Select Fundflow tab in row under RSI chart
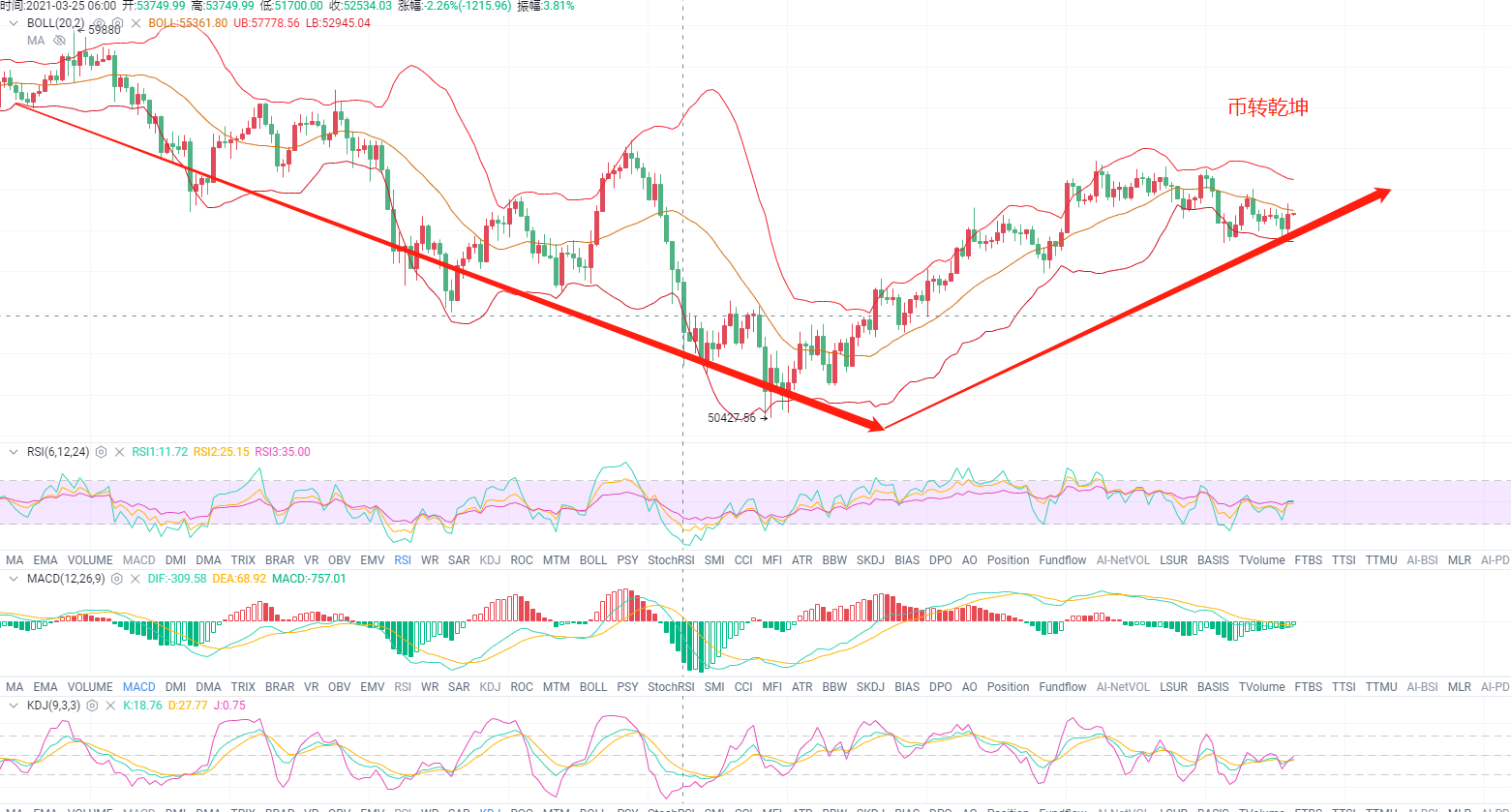 click(x=1063, y=560)
